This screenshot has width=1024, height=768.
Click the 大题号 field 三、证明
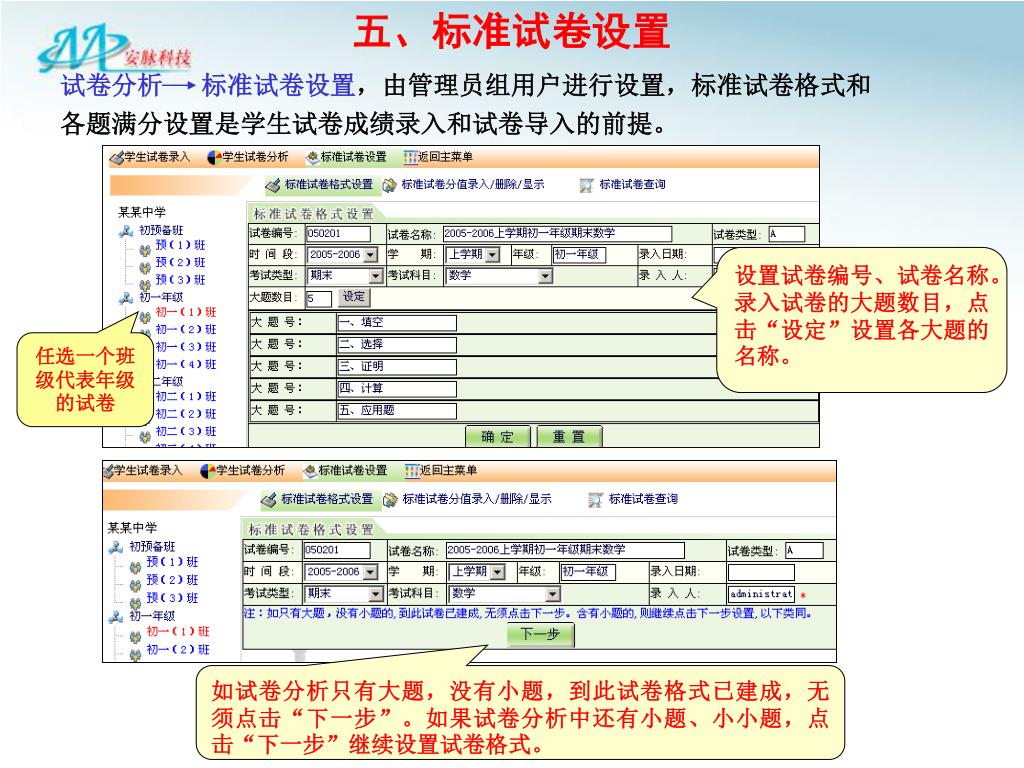click(x=396, y=367)
